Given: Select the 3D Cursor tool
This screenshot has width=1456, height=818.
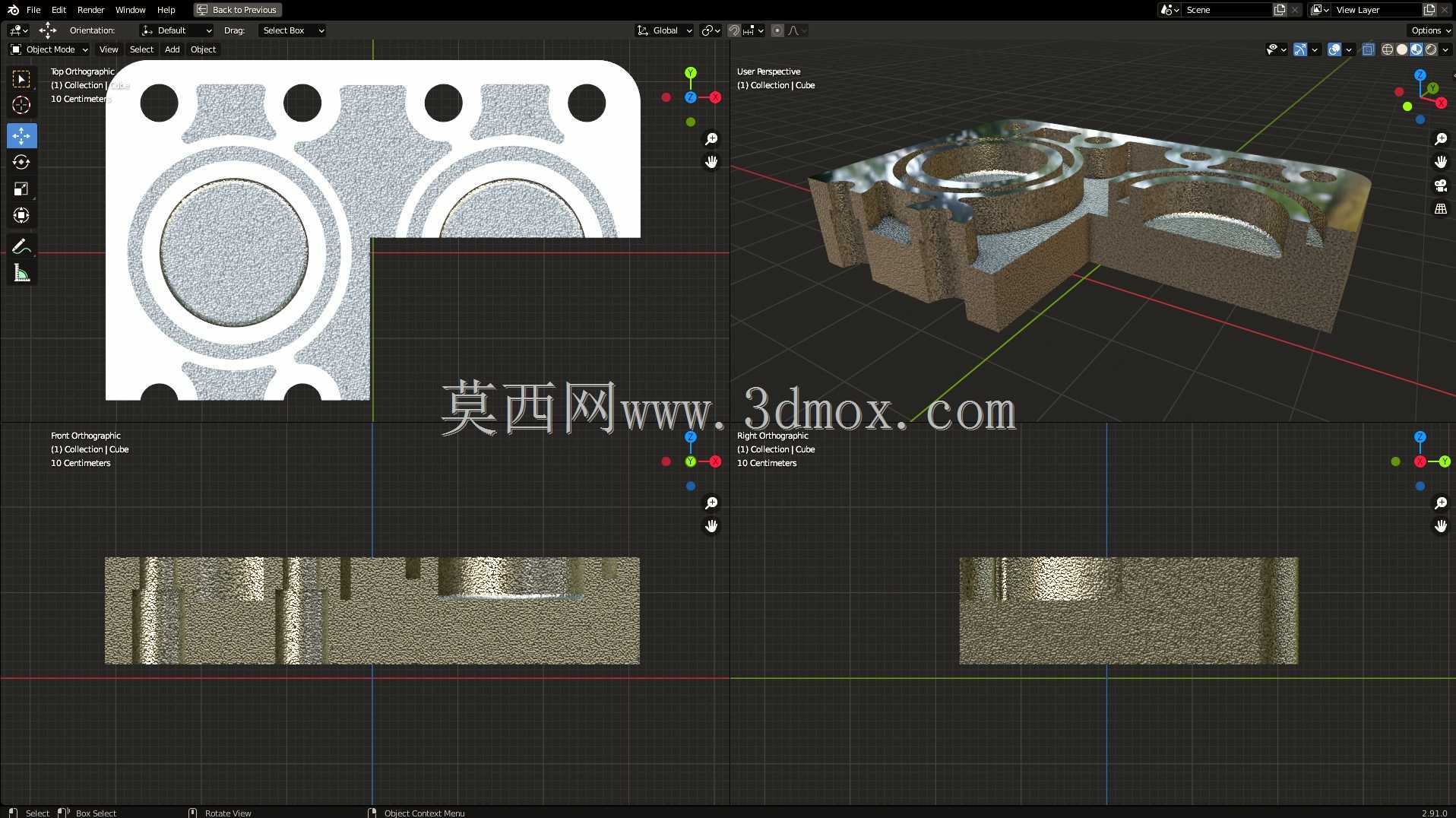Looking at the screenshot, I should [x=21, y=105].
